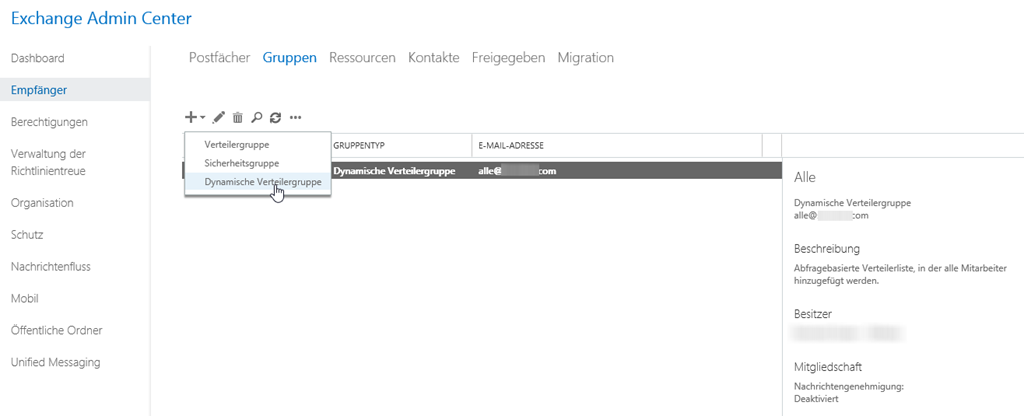Screen dimensions: 1024x416
Task: Click the magnifier search icon
Action: [x=257, y=118]
